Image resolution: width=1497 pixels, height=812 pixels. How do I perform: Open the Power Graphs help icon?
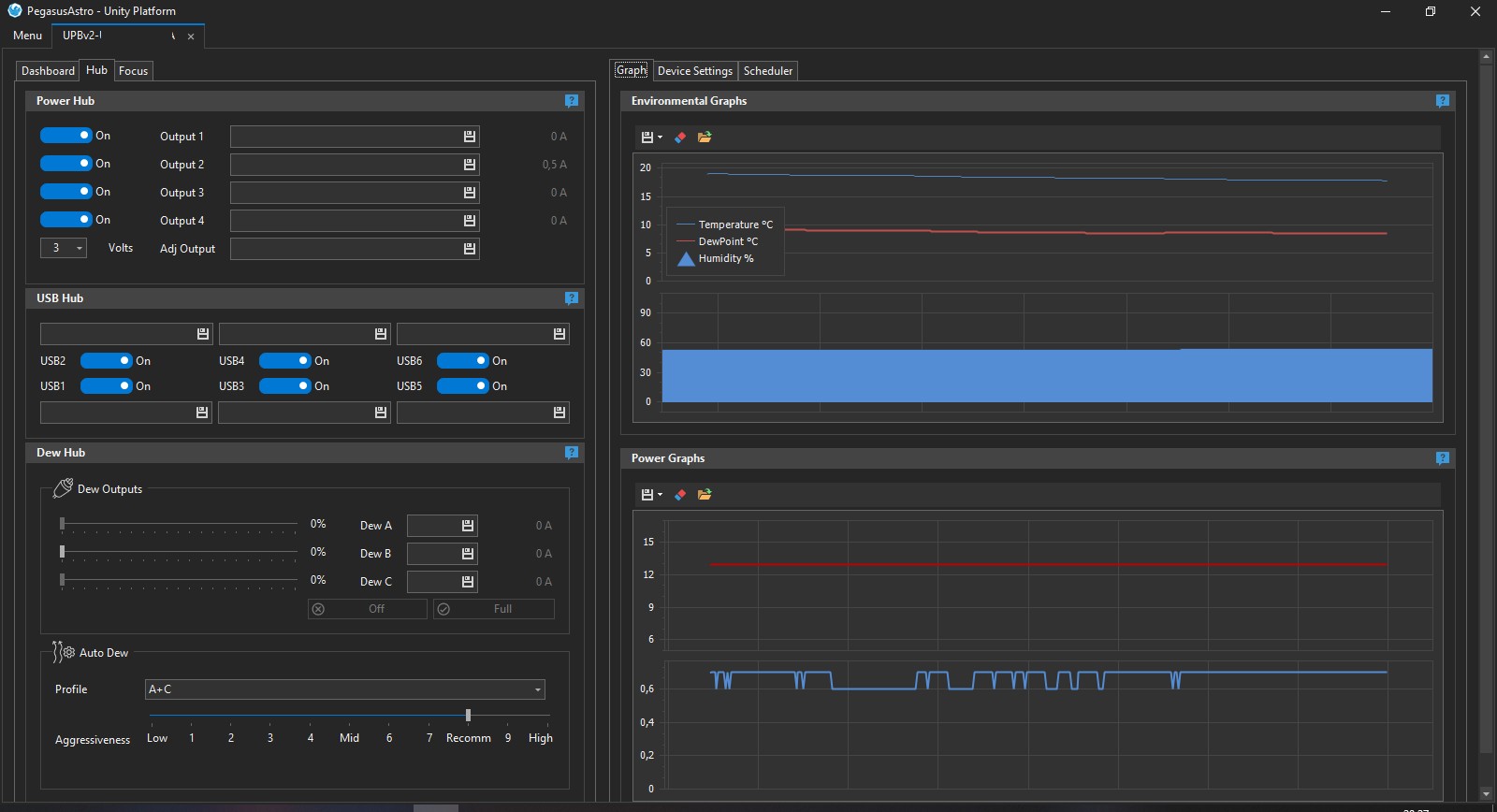tap(1443, 458)
